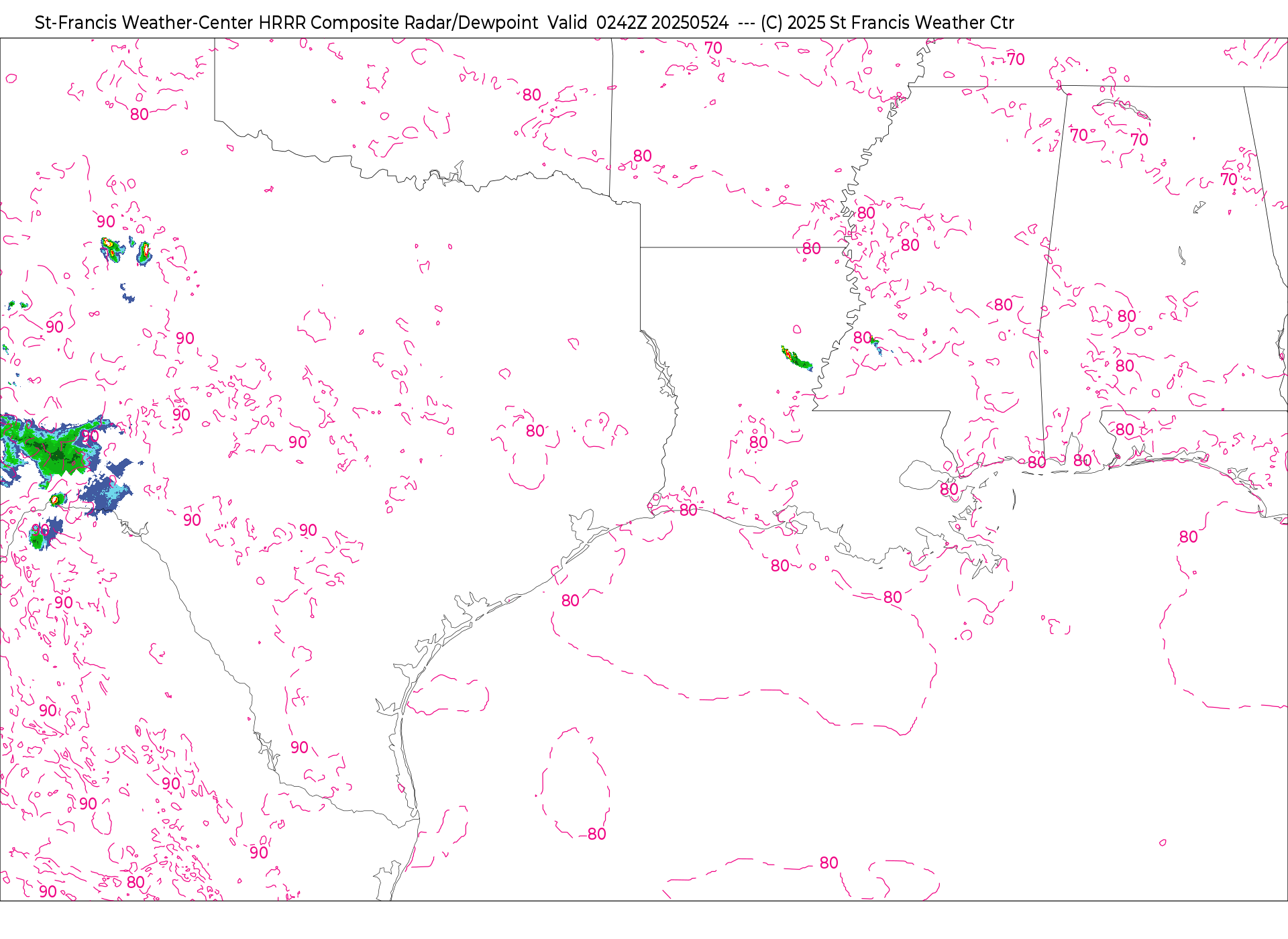Select the 'Valid 0242Z 20250524' timestamp text
Viewport: 1288px width, 939px height.
[x=638, y=23]
